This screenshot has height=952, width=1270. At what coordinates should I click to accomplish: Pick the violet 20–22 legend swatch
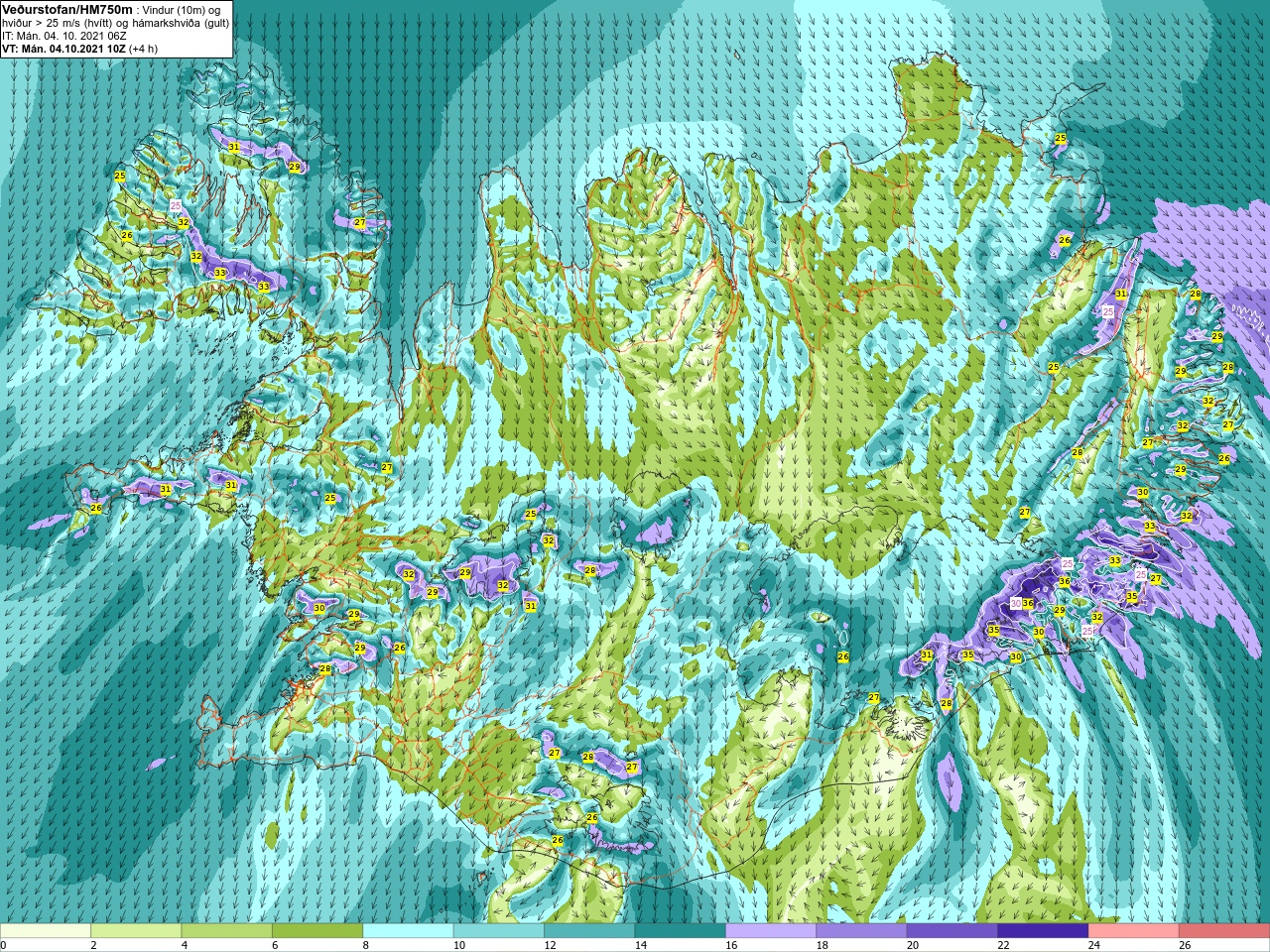click(953, 931)
